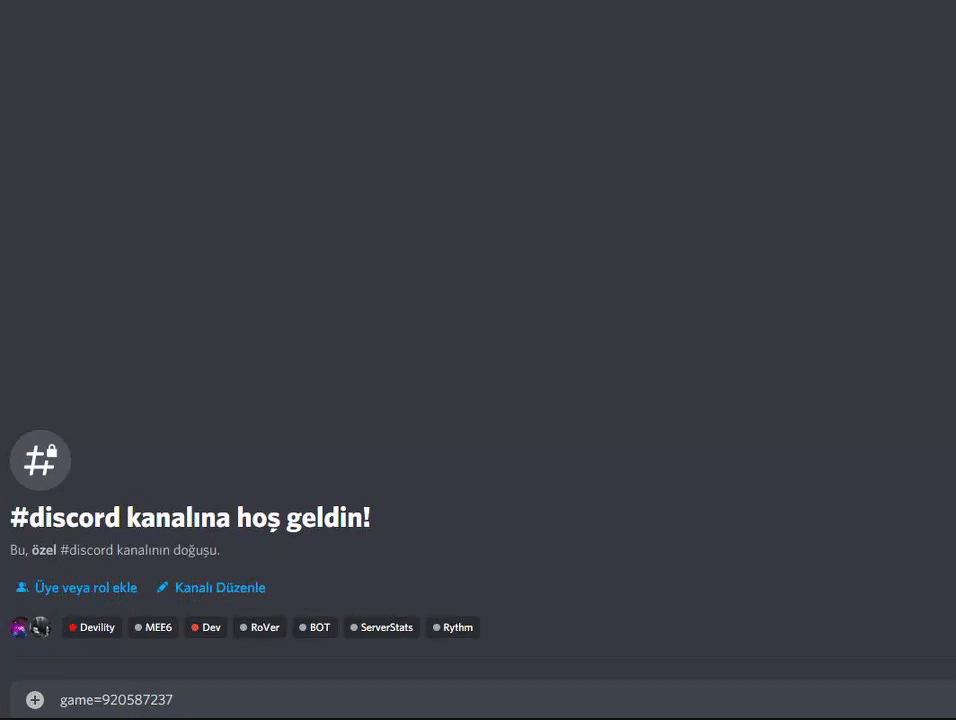Select the RoVer role chip

coord(260,627)
